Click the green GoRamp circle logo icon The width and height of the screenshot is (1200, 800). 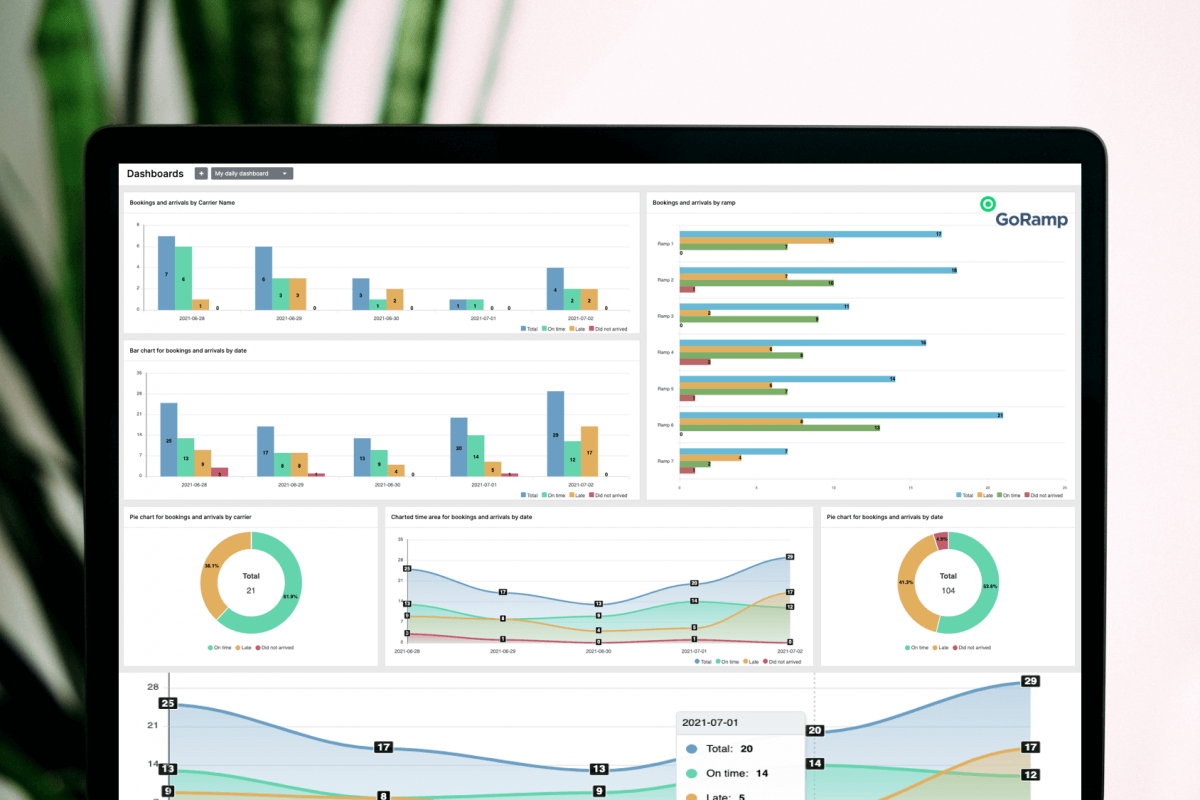989,204
